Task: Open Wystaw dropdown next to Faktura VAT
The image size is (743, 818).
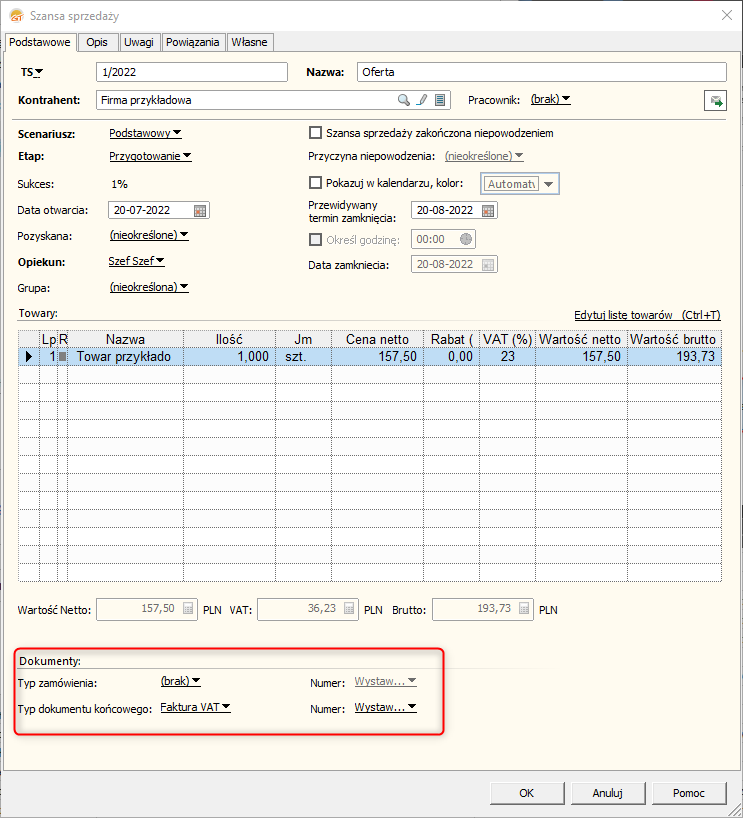Action: tap(386, 707)
